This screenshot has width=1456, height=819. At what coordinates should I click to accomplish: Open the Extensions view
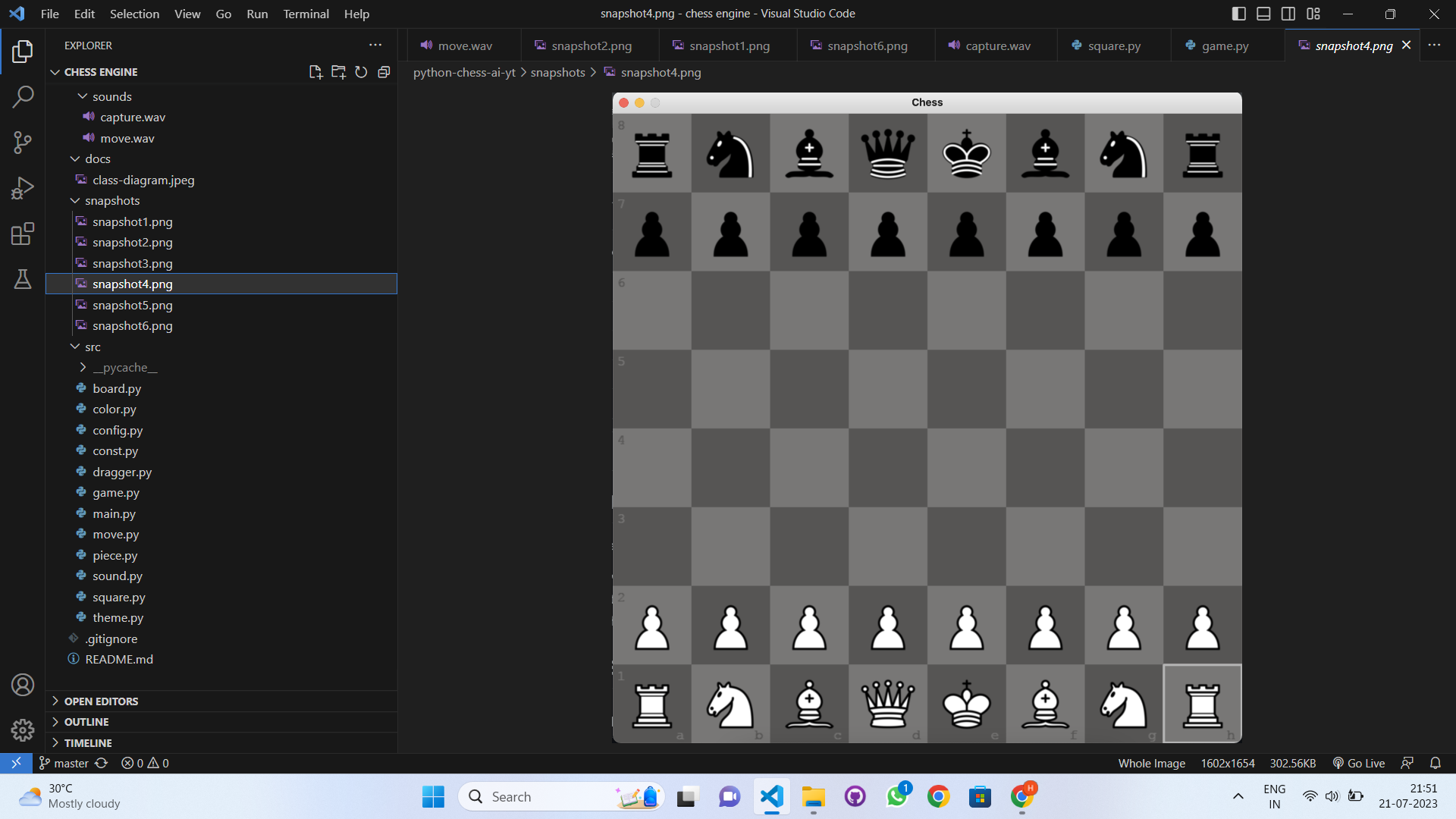point(23,234)
